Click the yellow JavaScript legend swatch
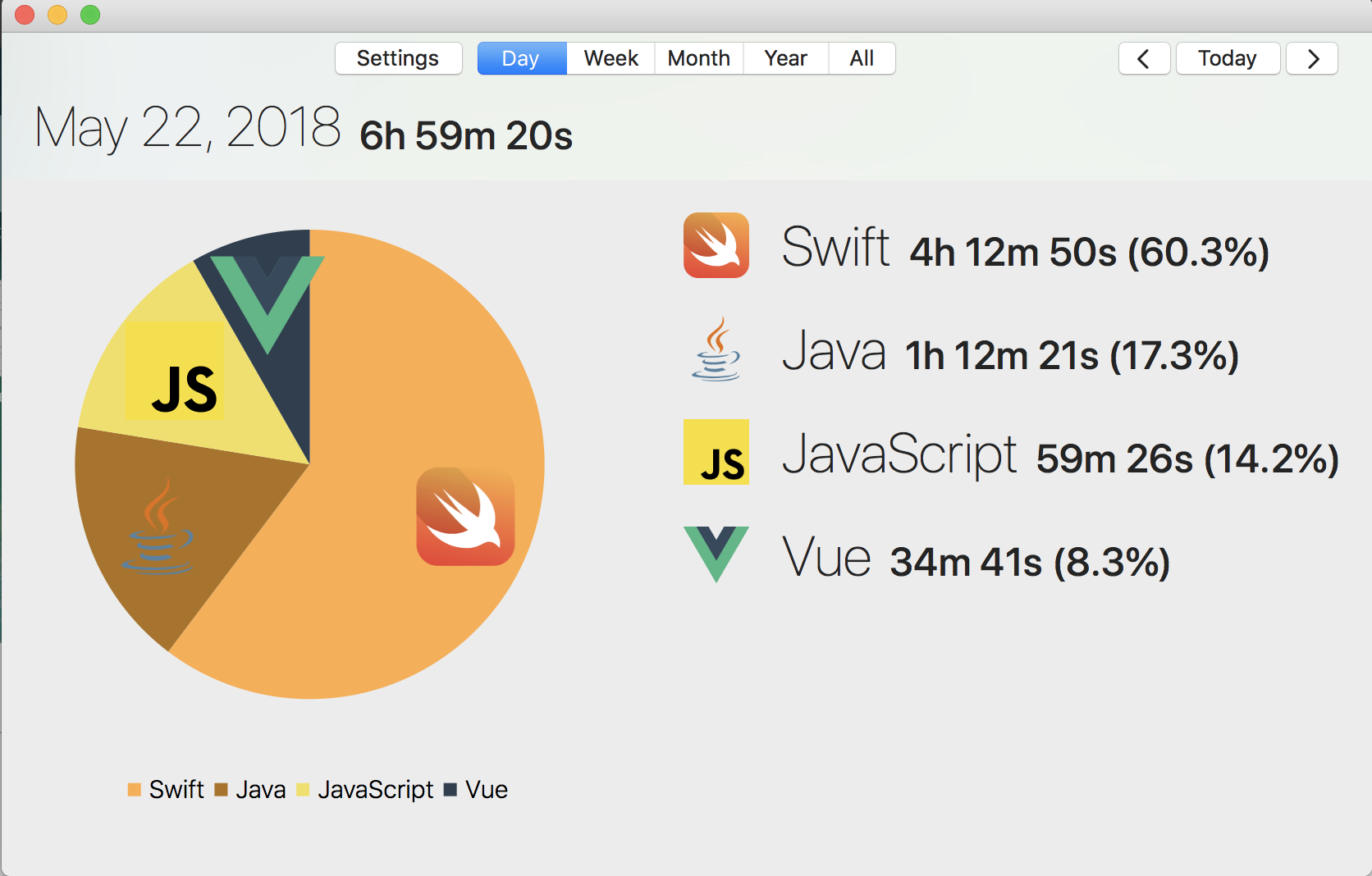The image size is (1372, 876). pos(303,790)
